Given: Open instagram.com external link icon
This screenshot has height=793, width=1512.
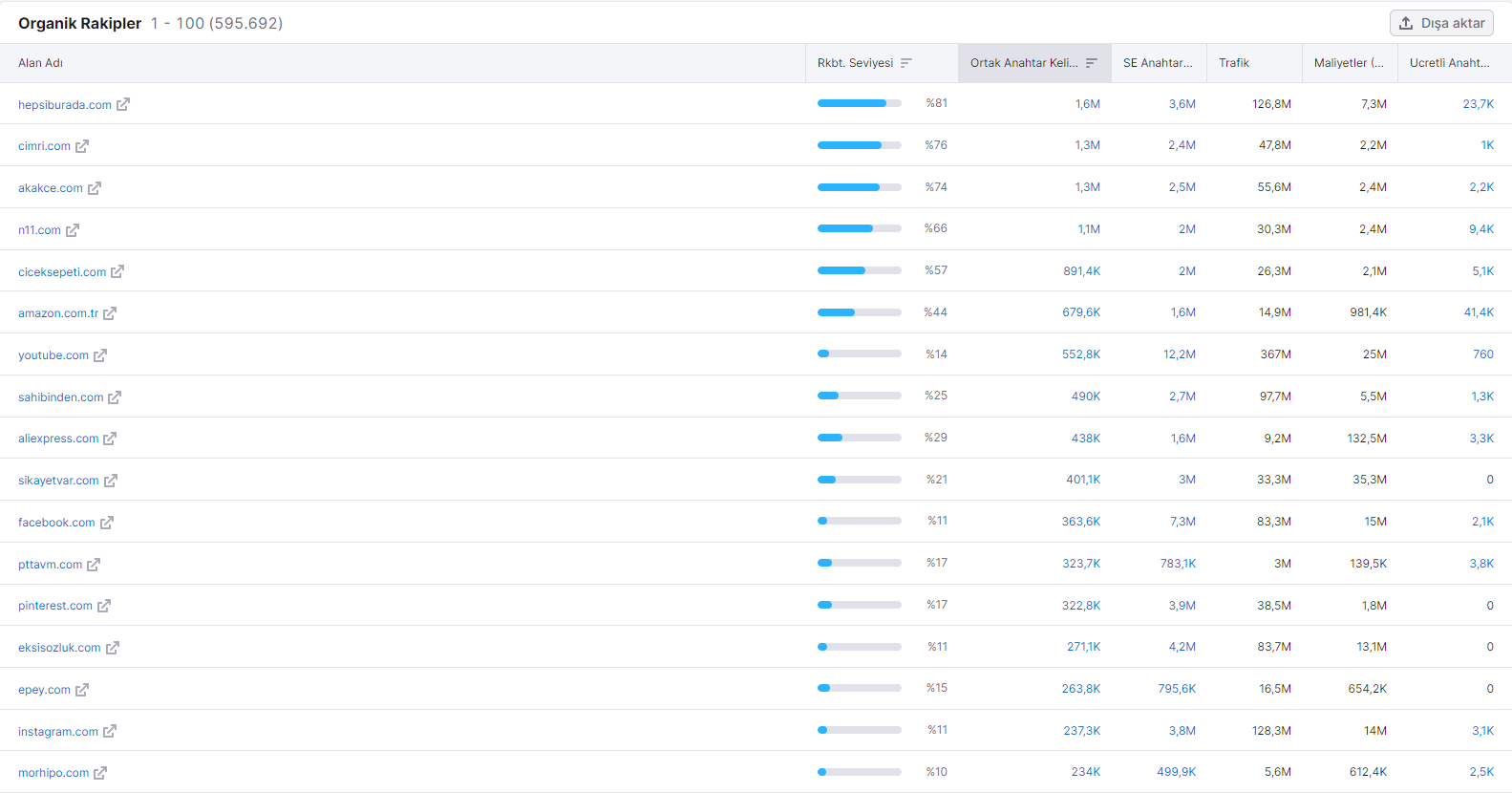Looking at the screenshot, I should point(110,732).
